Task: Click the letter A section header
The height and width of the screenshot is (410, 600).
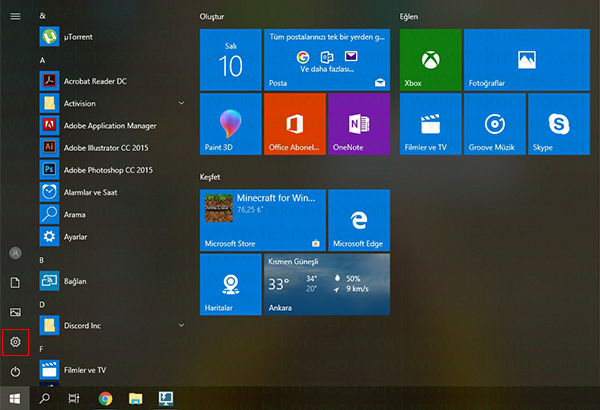Action: click(42, 60)
